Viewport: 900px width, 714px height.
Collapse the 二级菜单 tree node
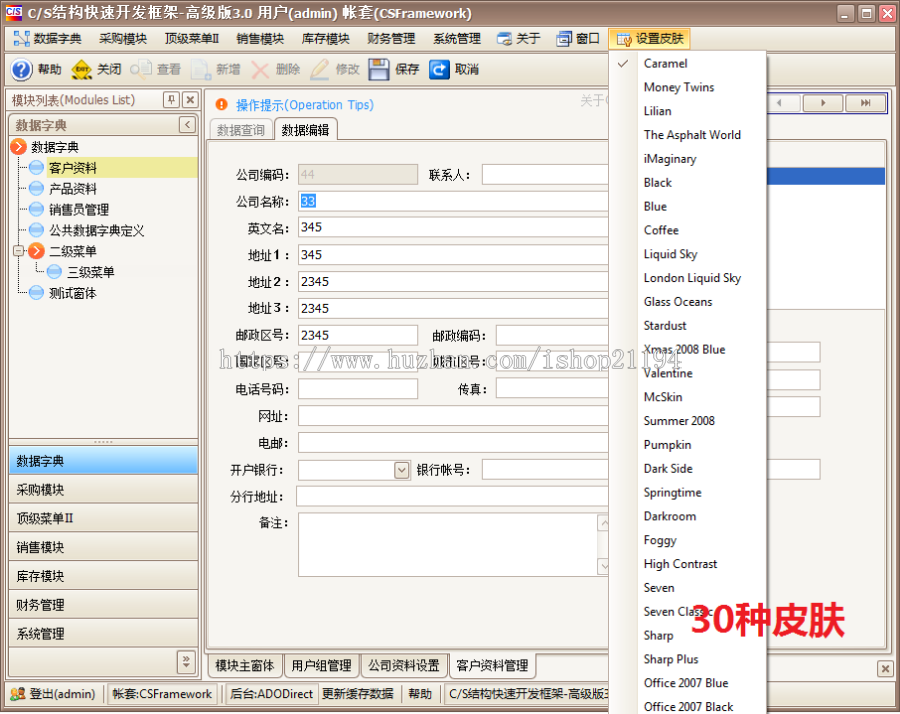pos(17,251)
